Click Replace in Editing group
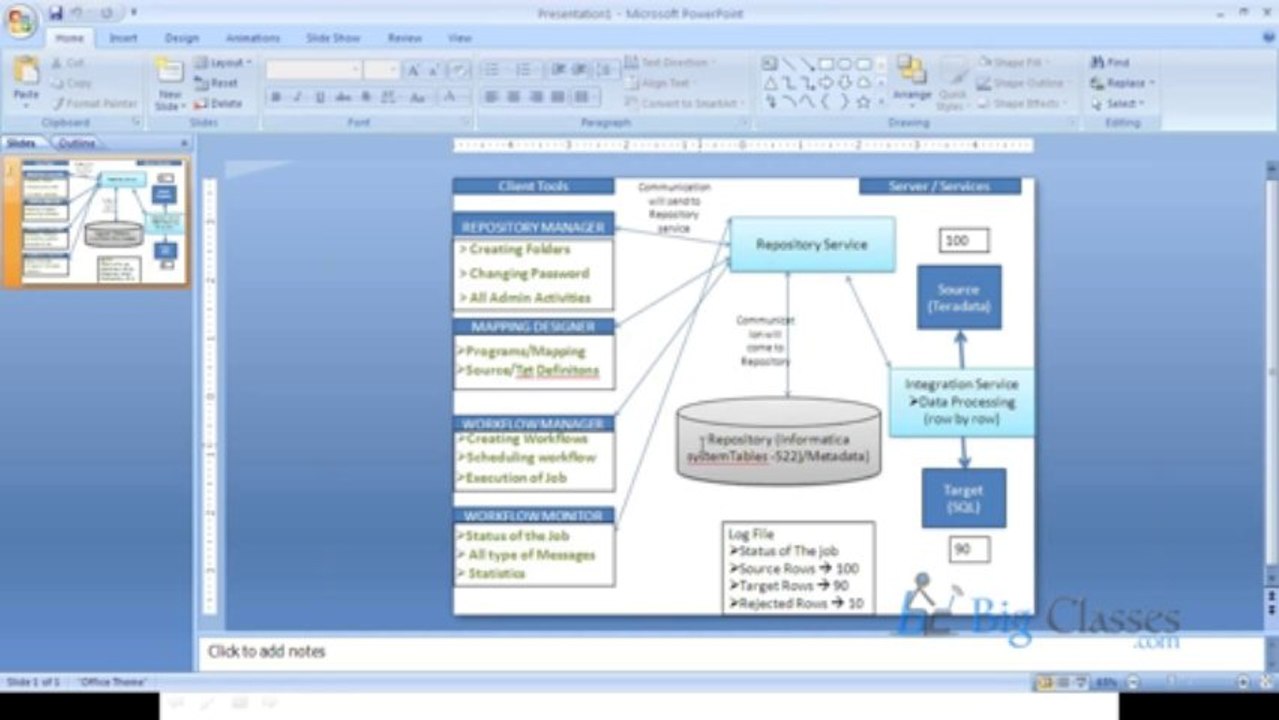 (x=1122, y=83)
